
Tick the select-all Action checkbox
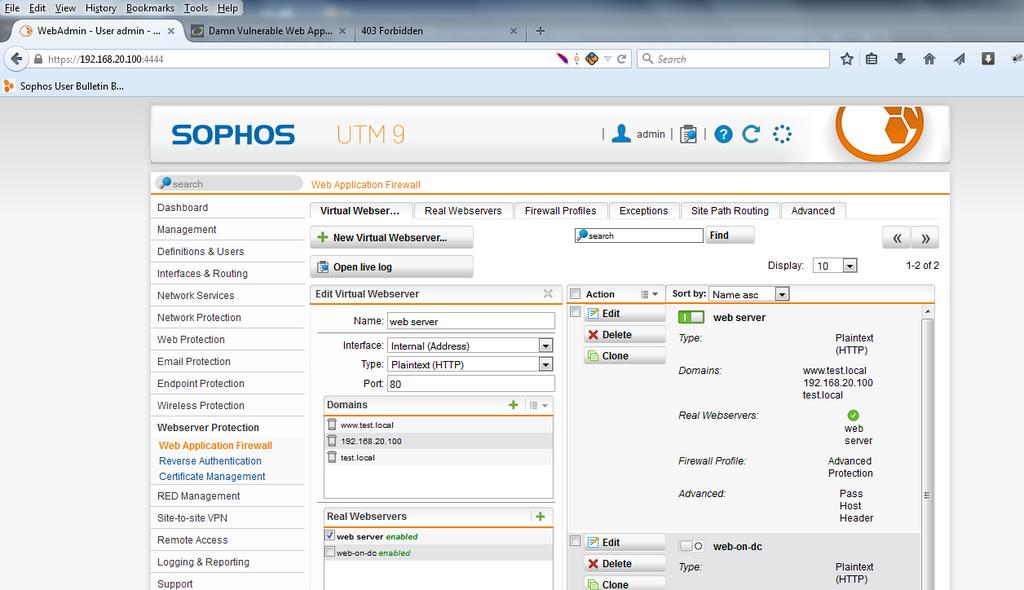pyautogui.click(x=575, y=294)
